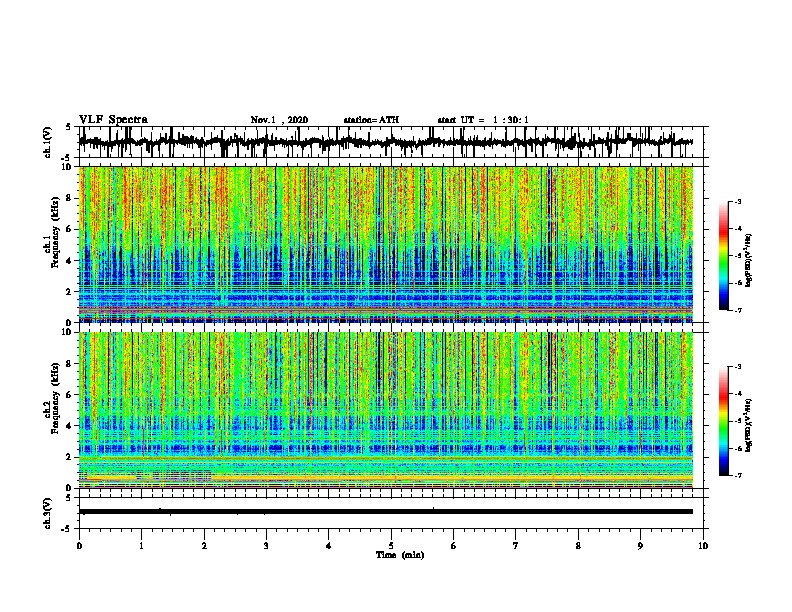792x612 pixels.
Task: Click the ch.1 waveform trace panel
Action: coord(393,142)
